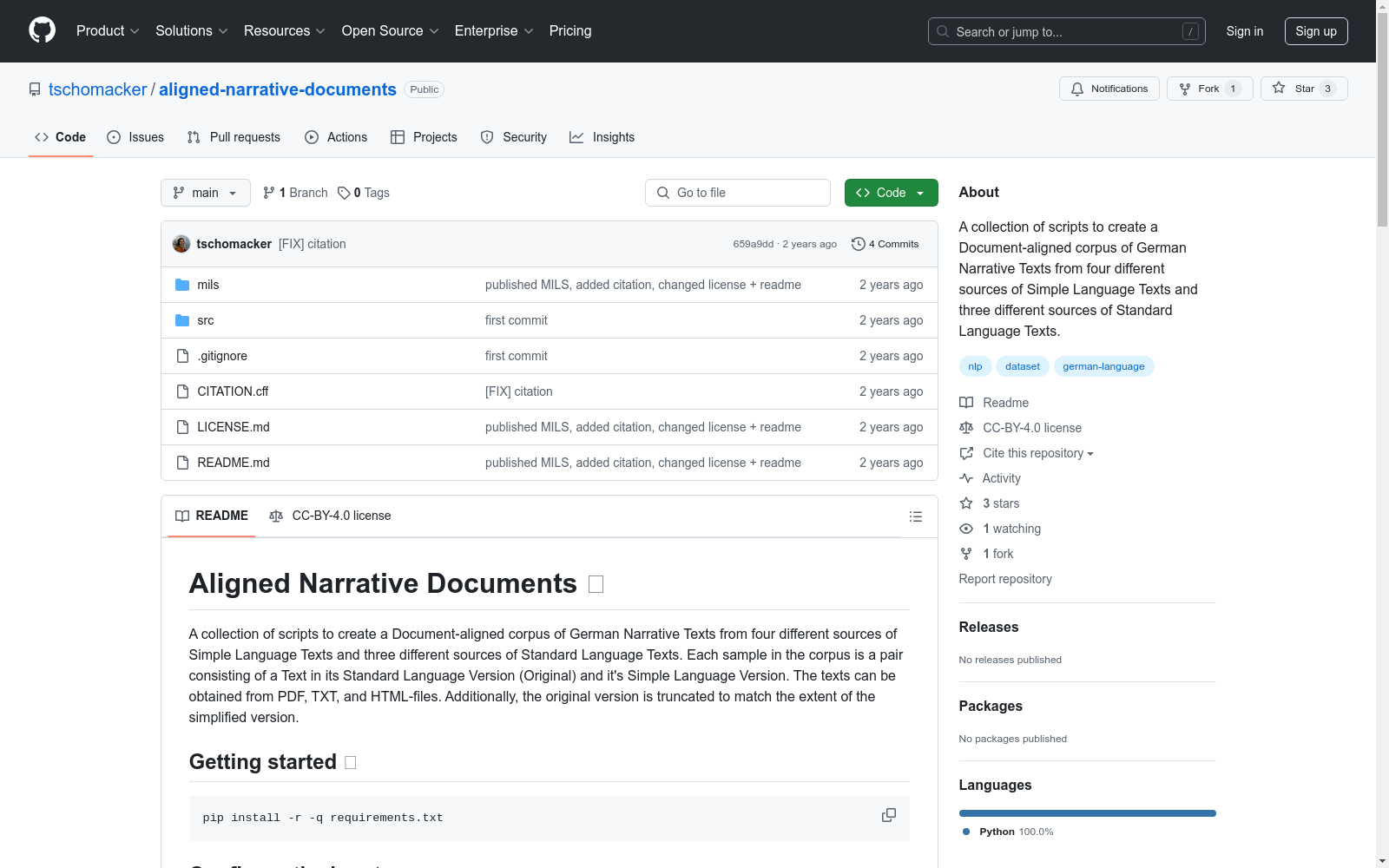This screenshot has width=1389, height=868.
Task: Switch to the Security tab
Action: point(514,137)
